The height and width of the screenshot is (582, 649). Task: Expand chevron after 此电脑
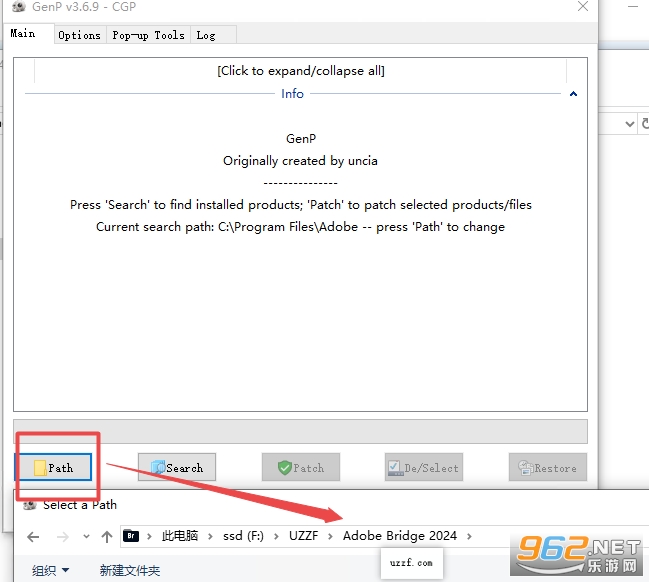(x=210, y=536)
